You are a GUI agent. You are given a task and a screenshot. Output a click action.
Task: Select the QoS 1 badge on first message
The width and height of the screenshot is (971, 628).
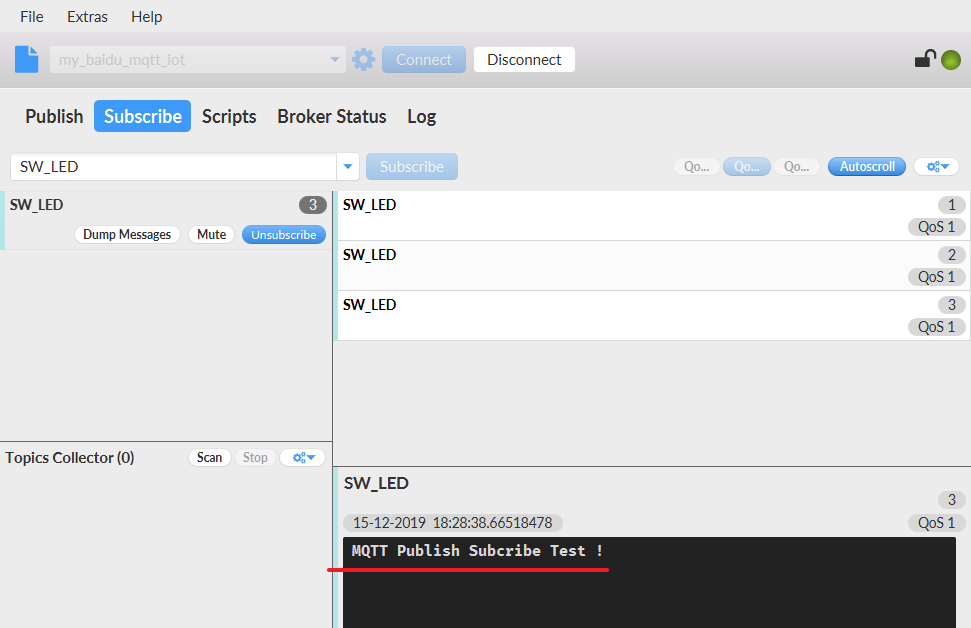coord(936,227)
